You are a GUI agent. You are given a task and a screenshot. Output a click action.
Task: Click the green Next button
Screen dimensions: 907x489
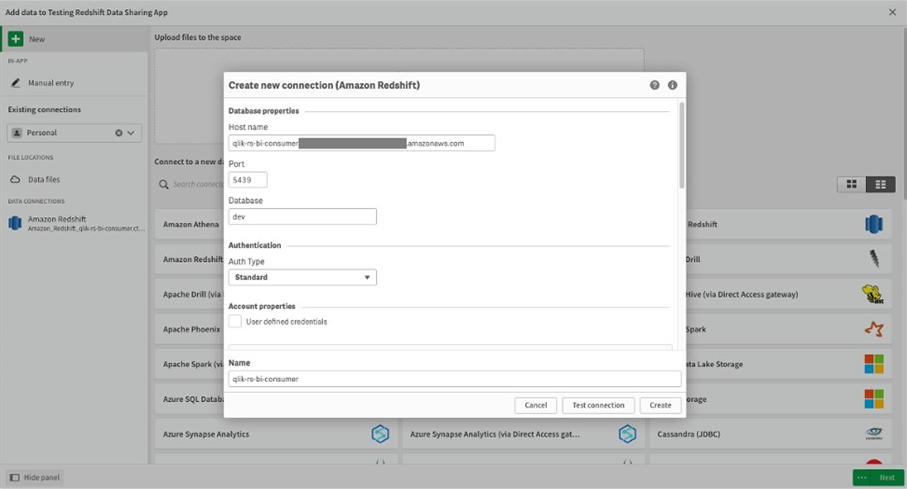(887, 477)
